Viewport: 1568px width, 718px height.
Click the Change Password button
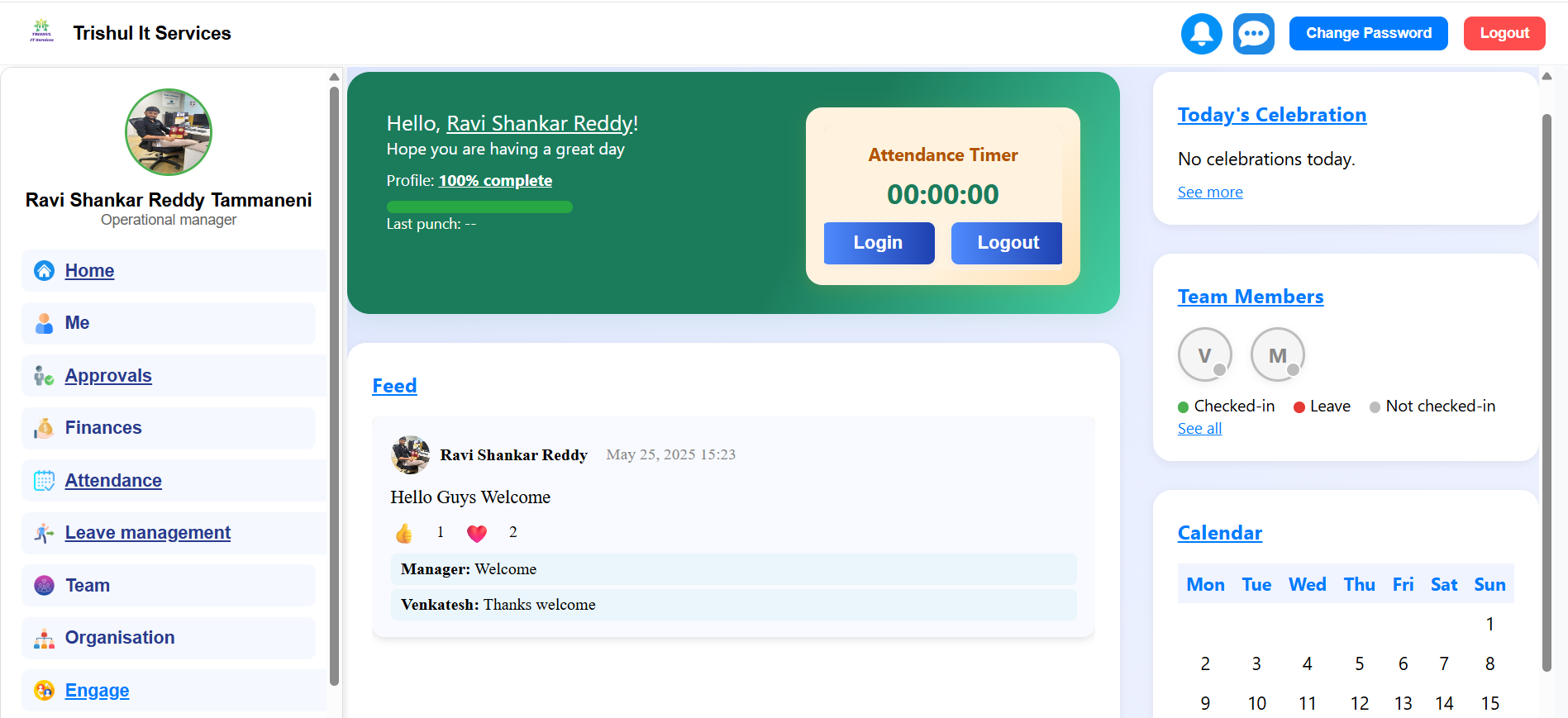1369,33
